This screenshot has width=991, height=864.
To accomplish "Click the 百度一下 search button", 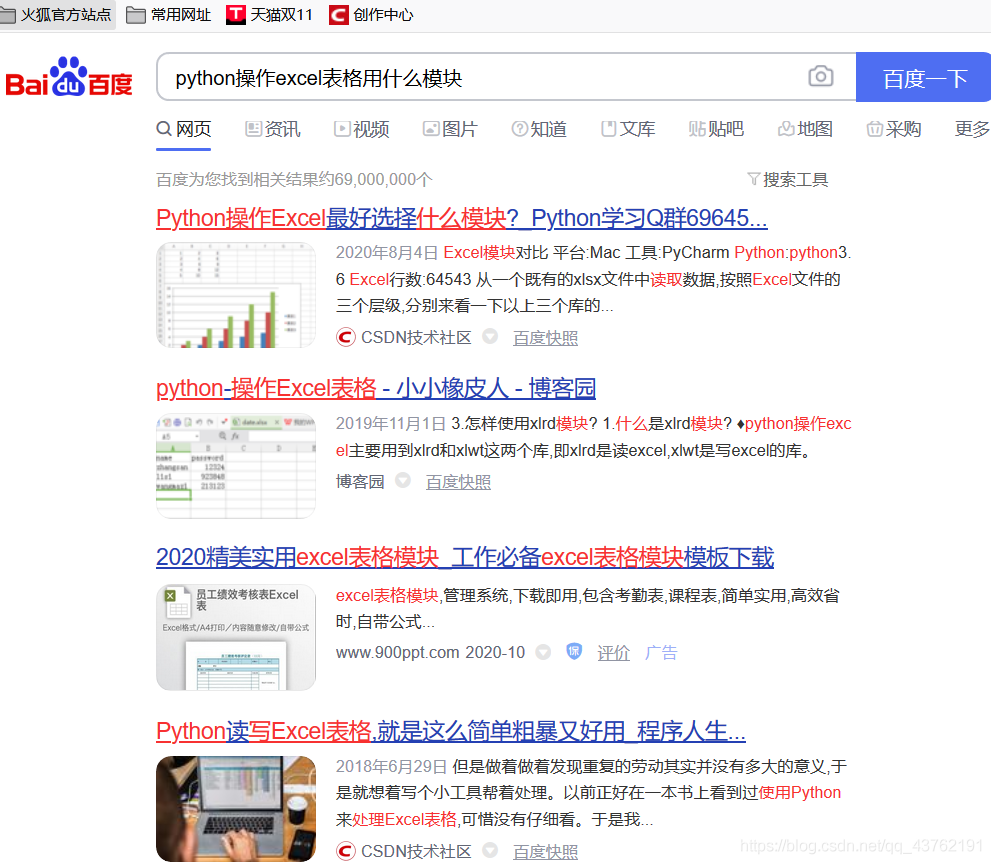I will point(923,77).
